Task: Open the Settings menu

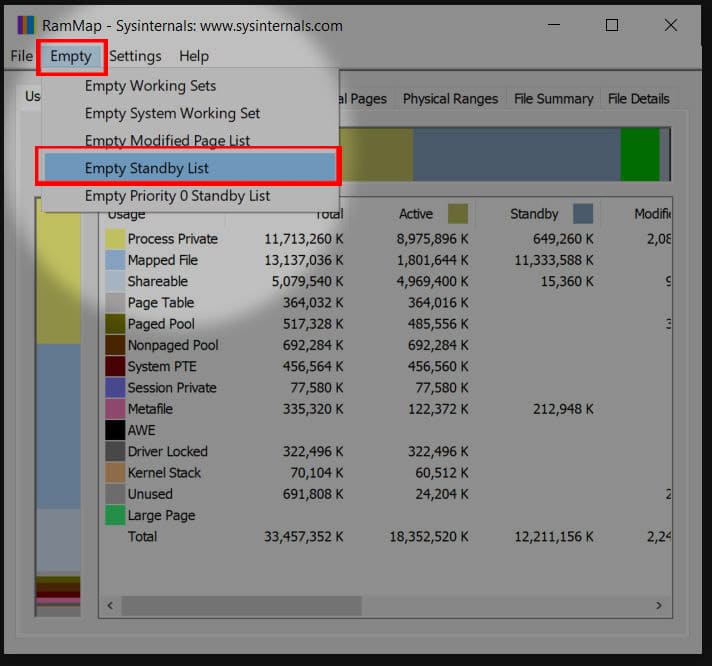Action: (135, 56)
